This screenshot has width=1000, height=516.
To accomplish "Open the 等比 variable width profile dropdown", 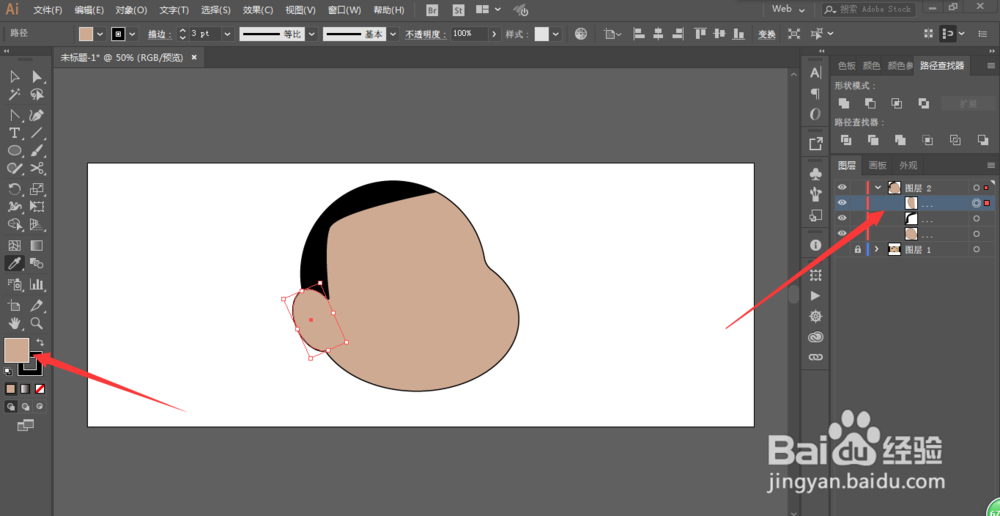I will tap(311, 34).
